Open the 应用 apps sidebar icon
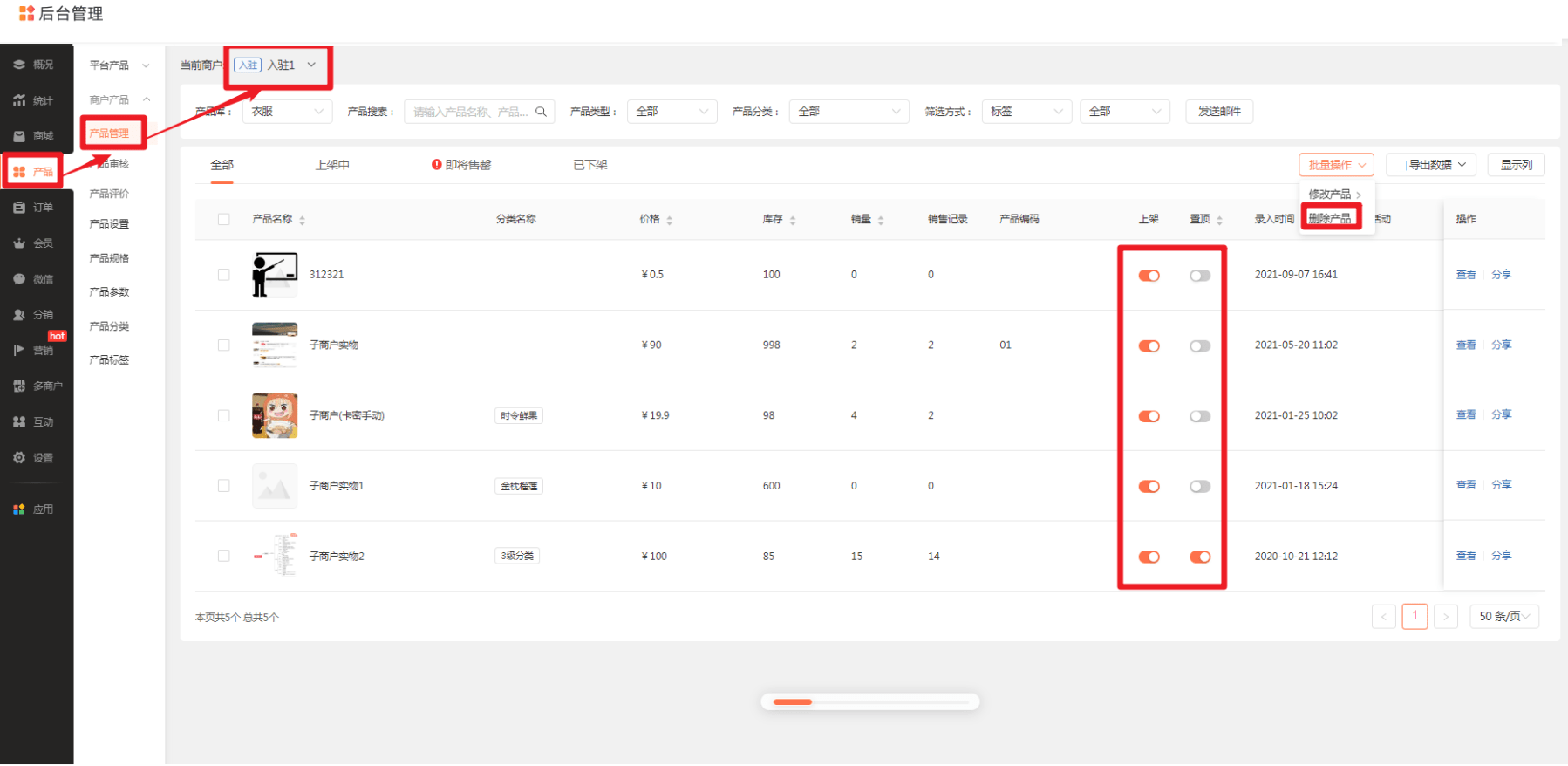The image size is (1568, 766). tap(19, 510)
